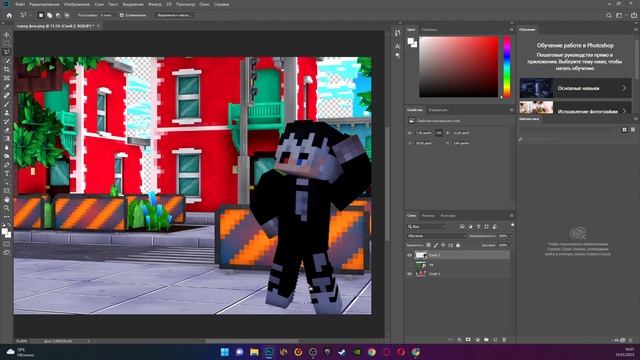This screenshot has height=360, width=640.
Task: Select the Move tool
Action: (x=7, y=35)
